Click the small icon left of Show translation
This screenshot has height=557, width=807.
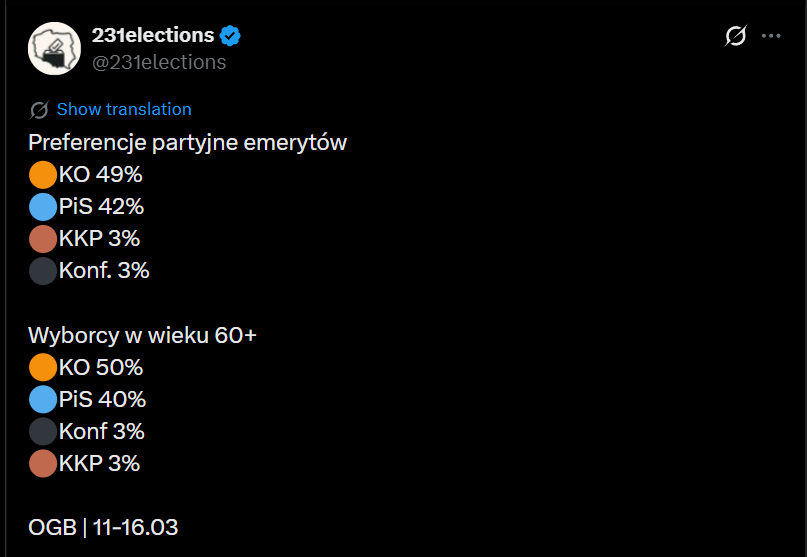click(x=40, y=110)
